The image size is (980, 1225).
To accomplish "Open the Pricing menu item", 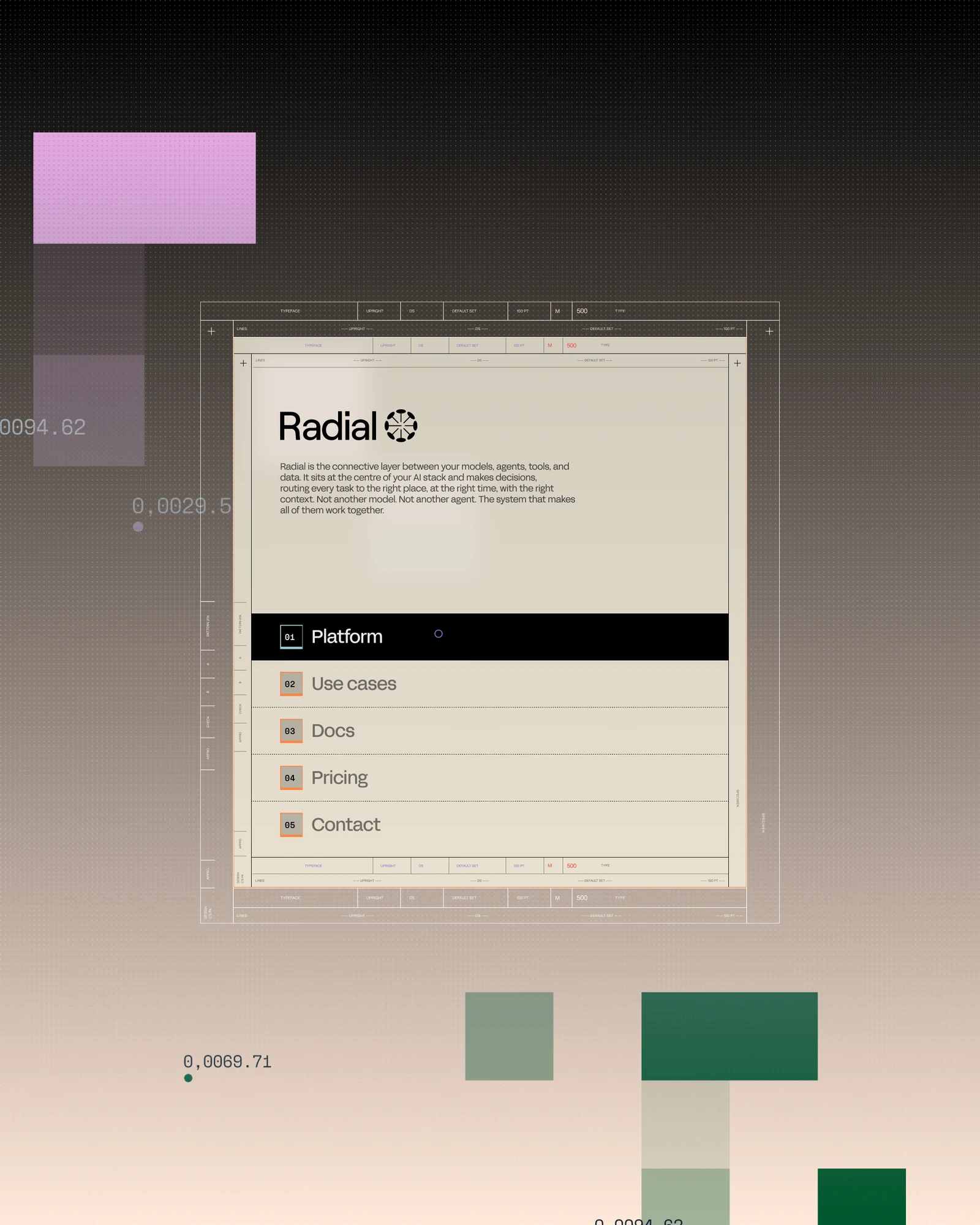I will (489, 778).
